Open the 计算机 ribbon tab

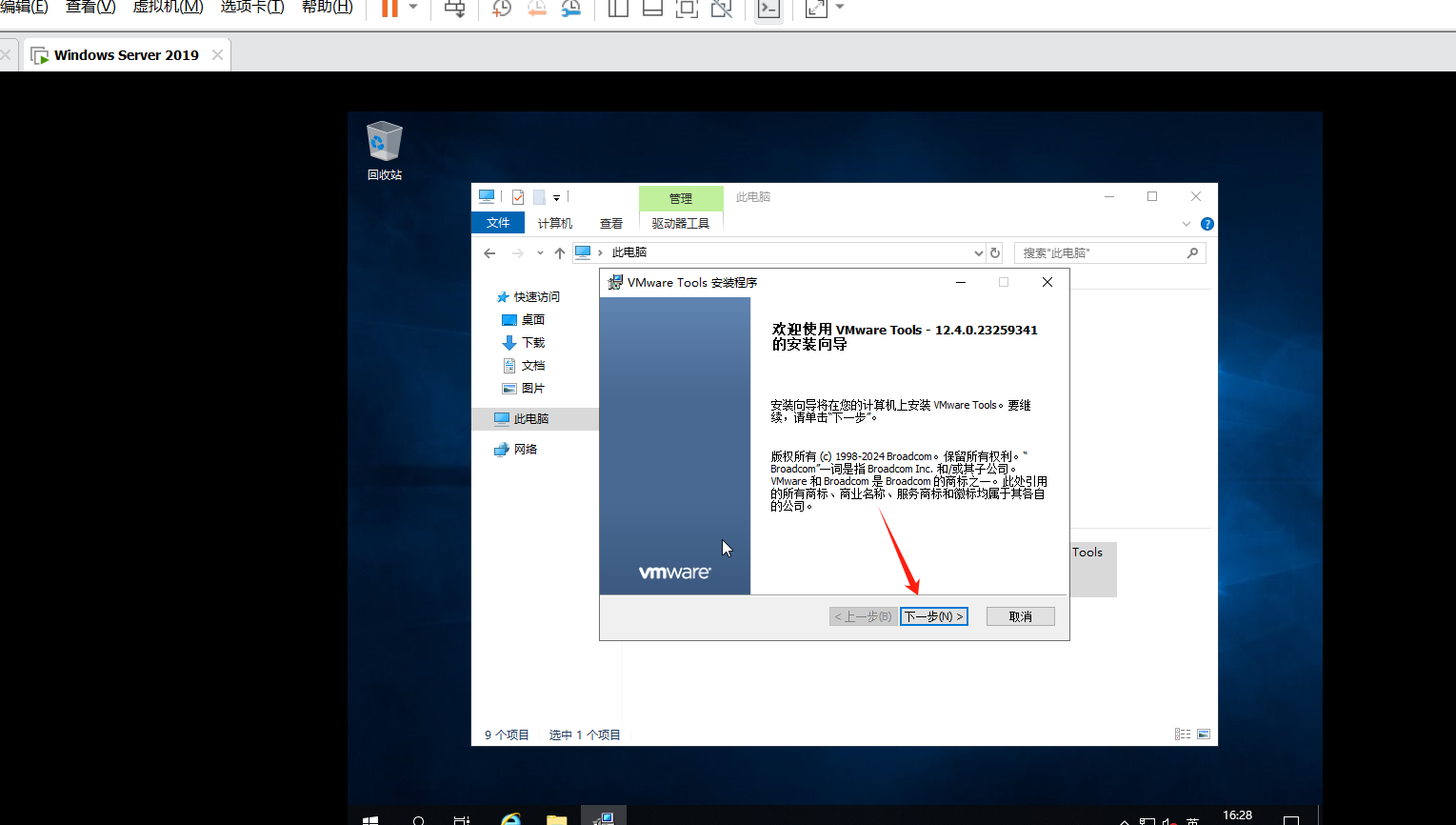555,223
